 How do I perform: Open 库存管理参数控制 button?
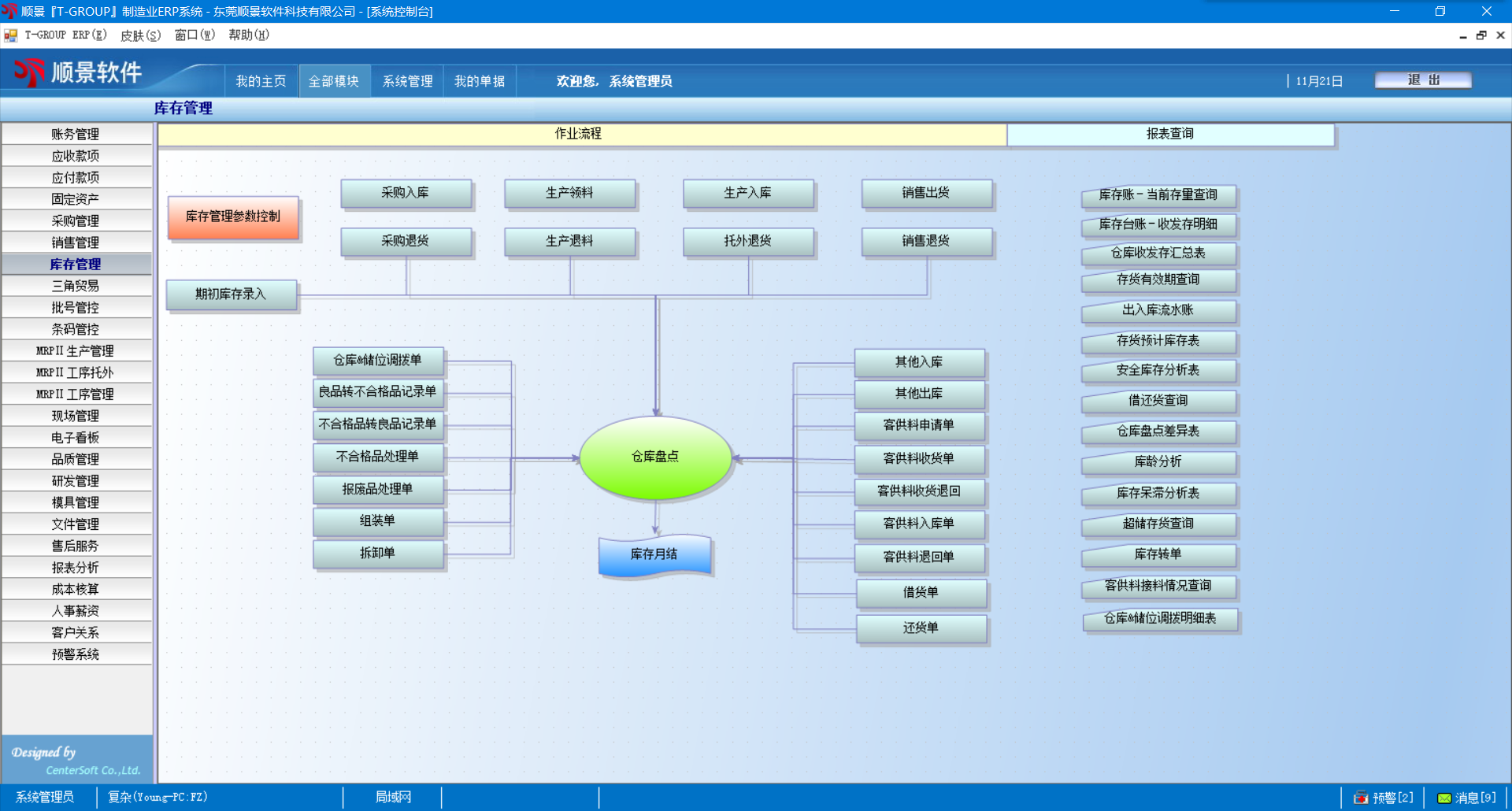pyautogui.click(x=233, y=217)
